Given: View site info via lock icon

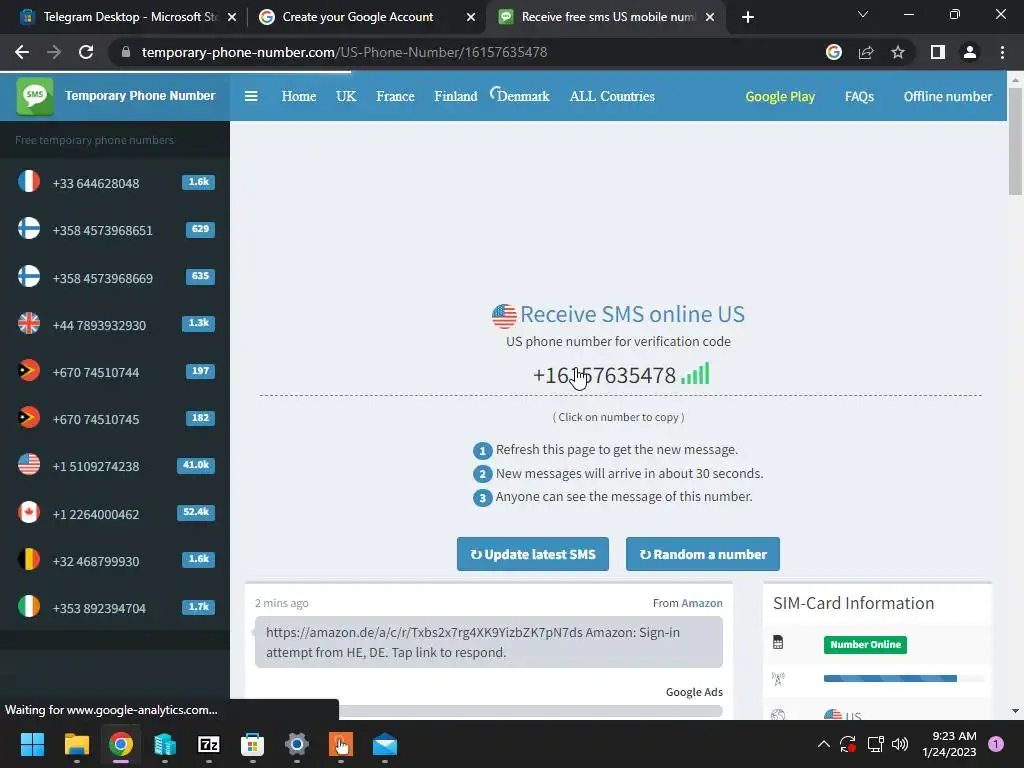Looking at the screenshot, I should (126, 52).
